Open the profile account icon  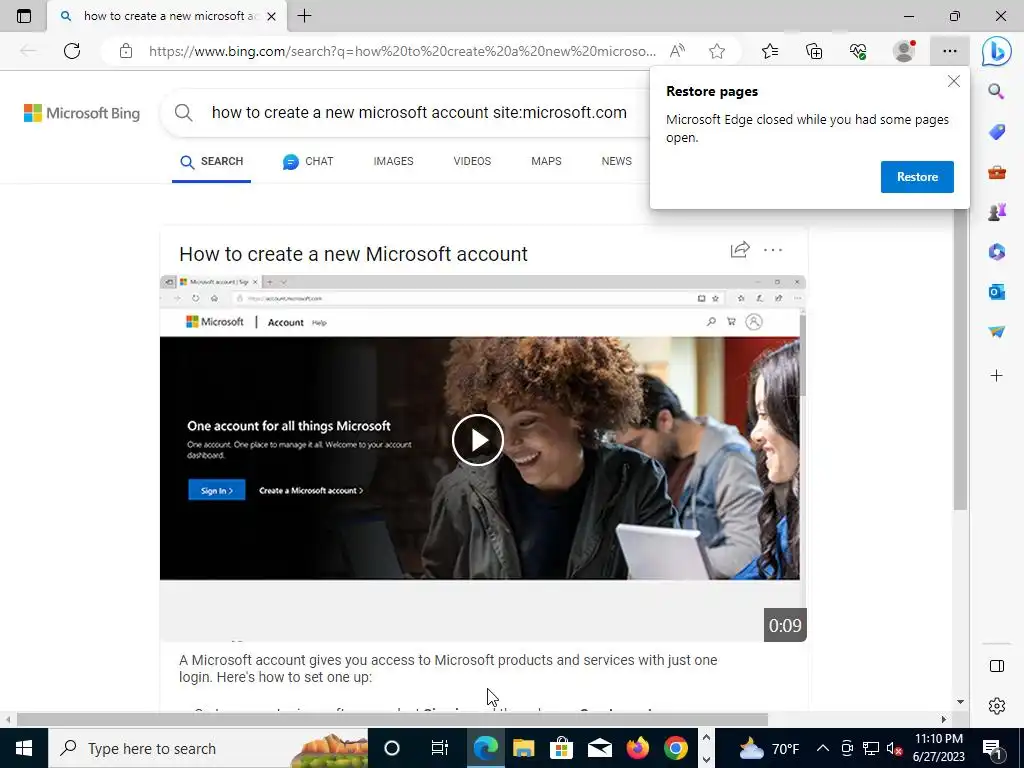(x=904, y=51)
